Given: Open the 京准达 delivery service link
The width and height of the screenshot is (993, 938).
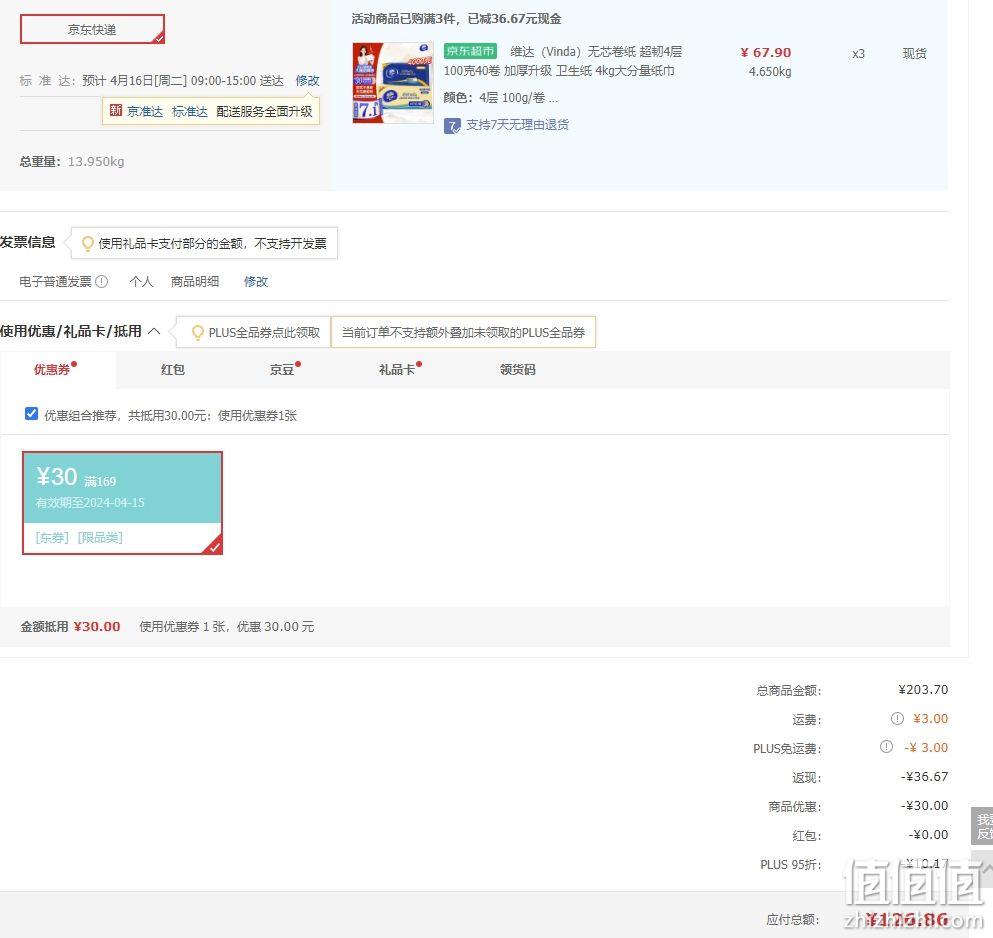Looking at the screenshot, I should [145, 111].
